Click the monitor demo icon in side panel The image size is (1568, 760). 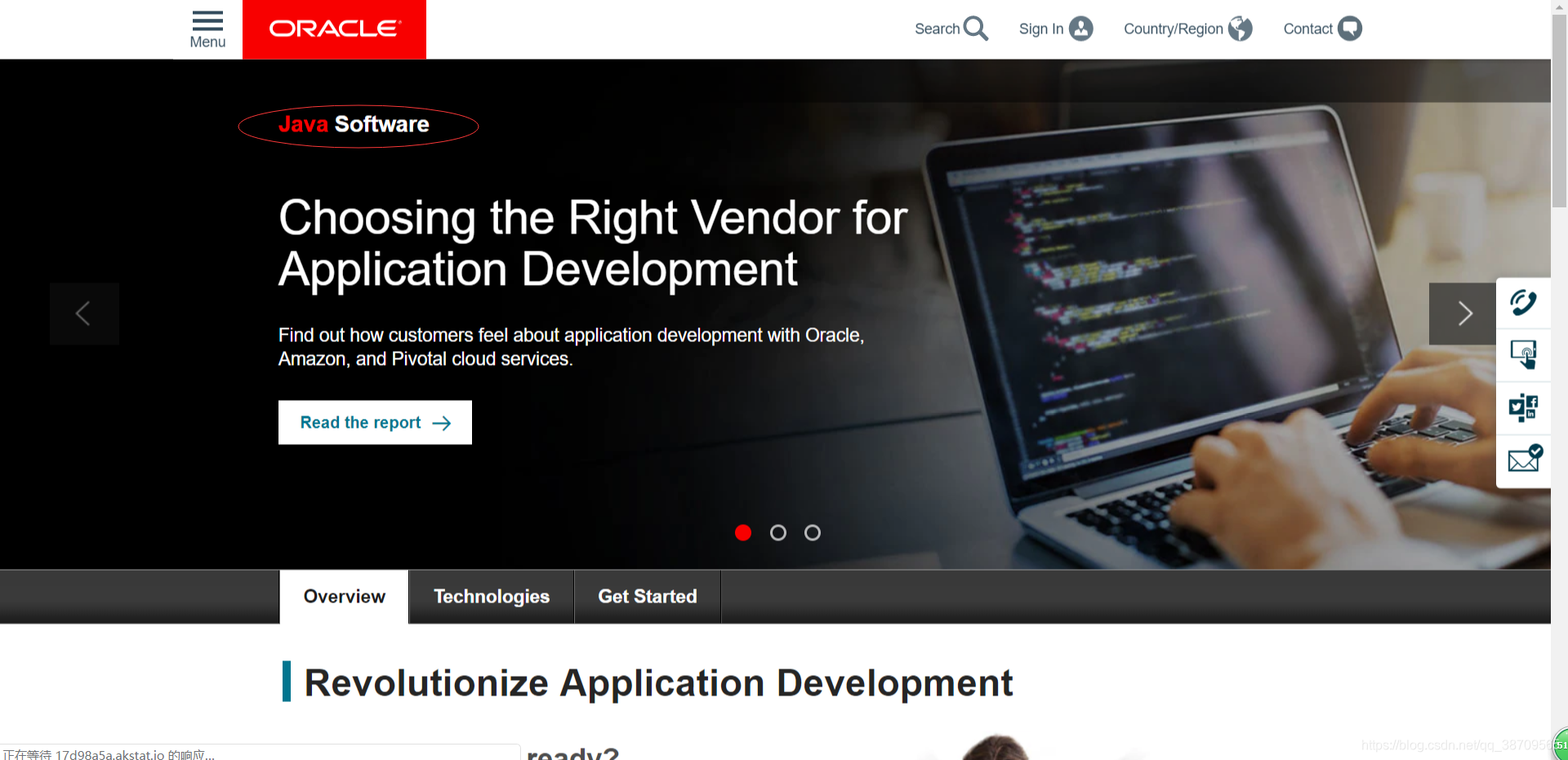pos(1523,354)
